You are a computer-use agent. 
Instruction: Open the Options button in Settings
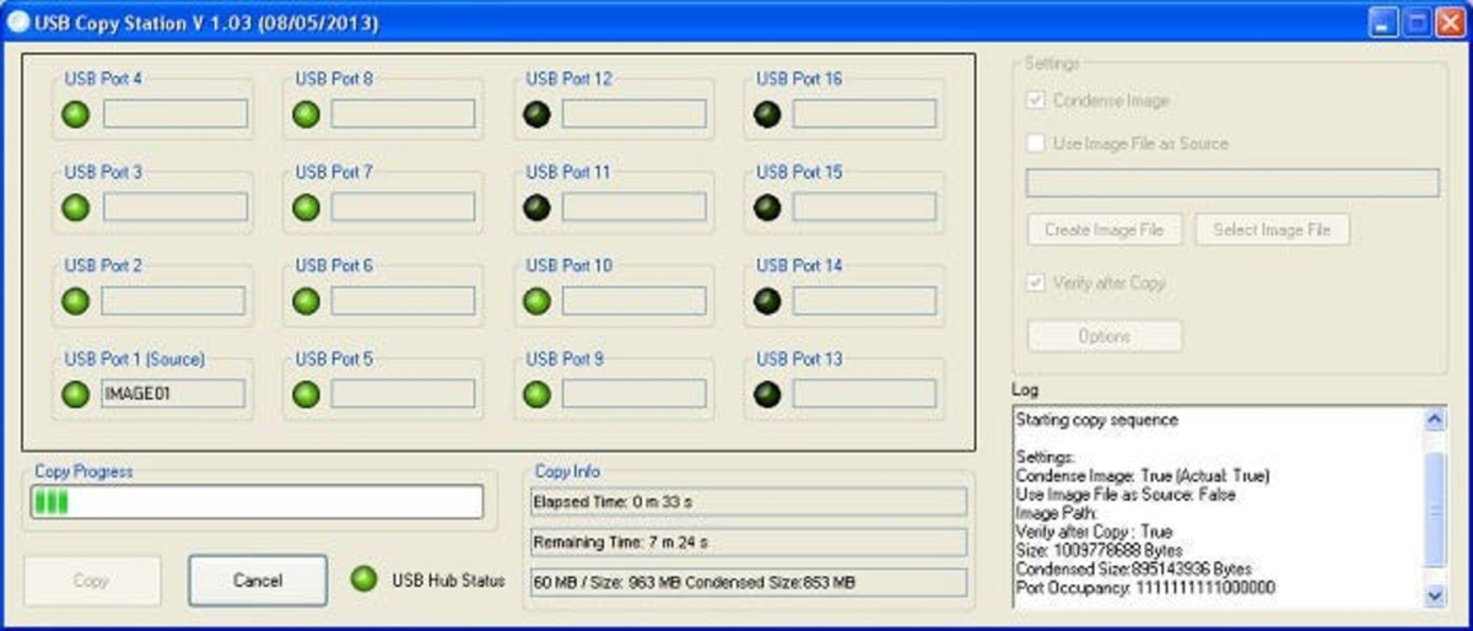[1105, 336]
